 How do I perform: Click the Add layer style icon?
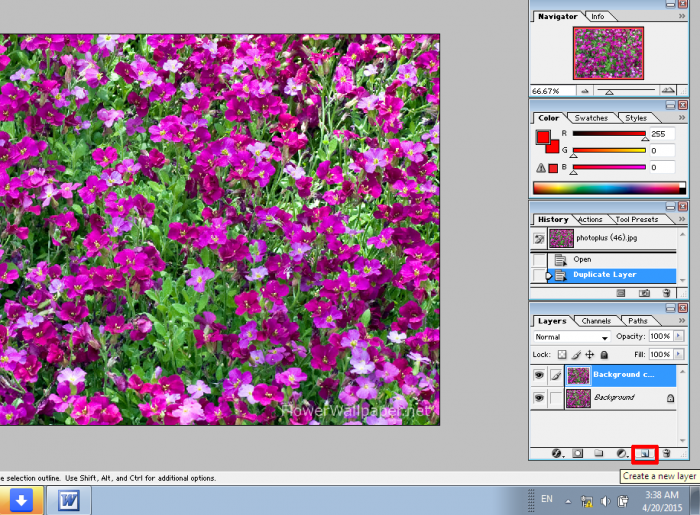pos(557,453)
